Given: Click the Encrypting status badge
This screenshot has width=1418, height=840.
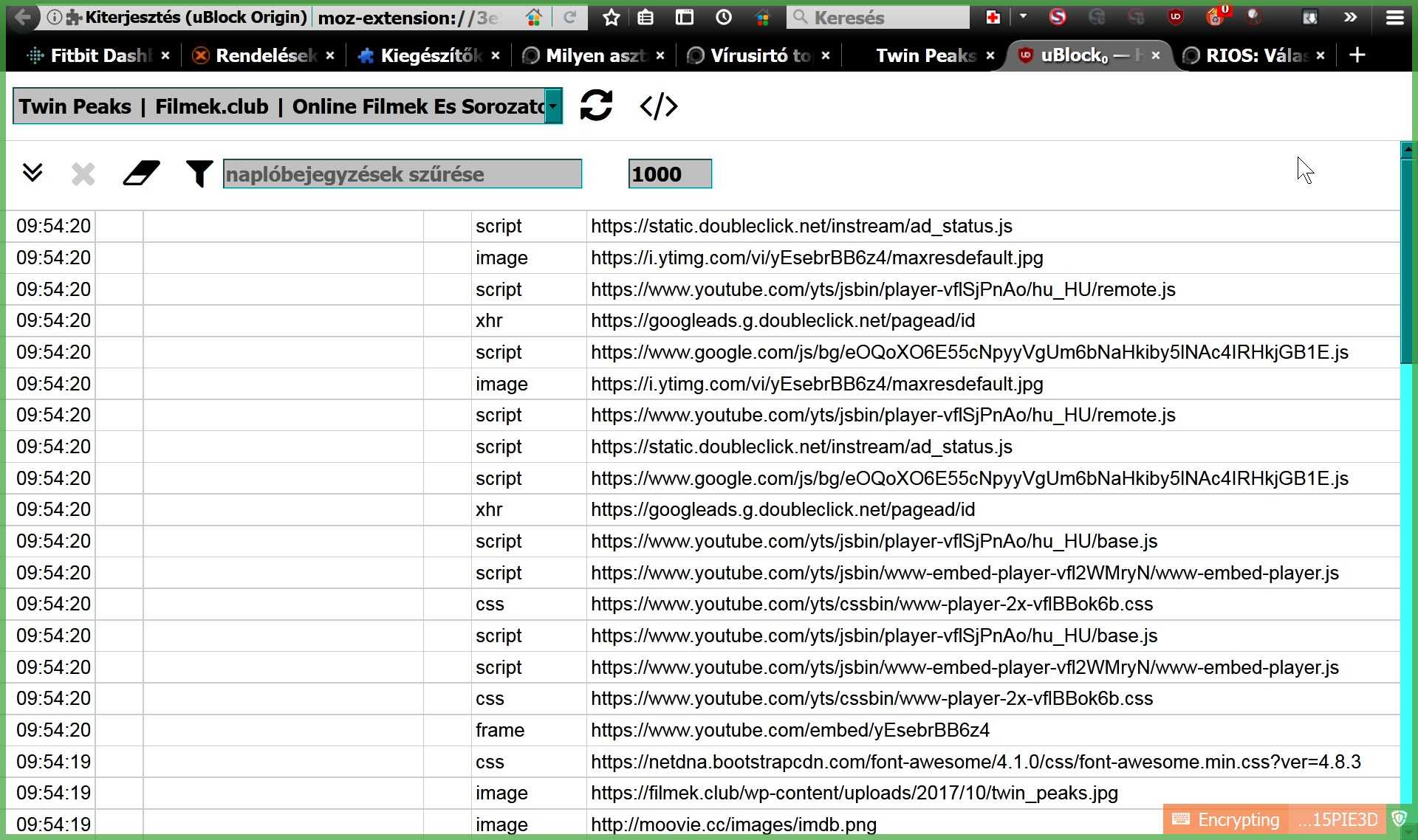Looking at the screenshot, I should coord(1227,819).
